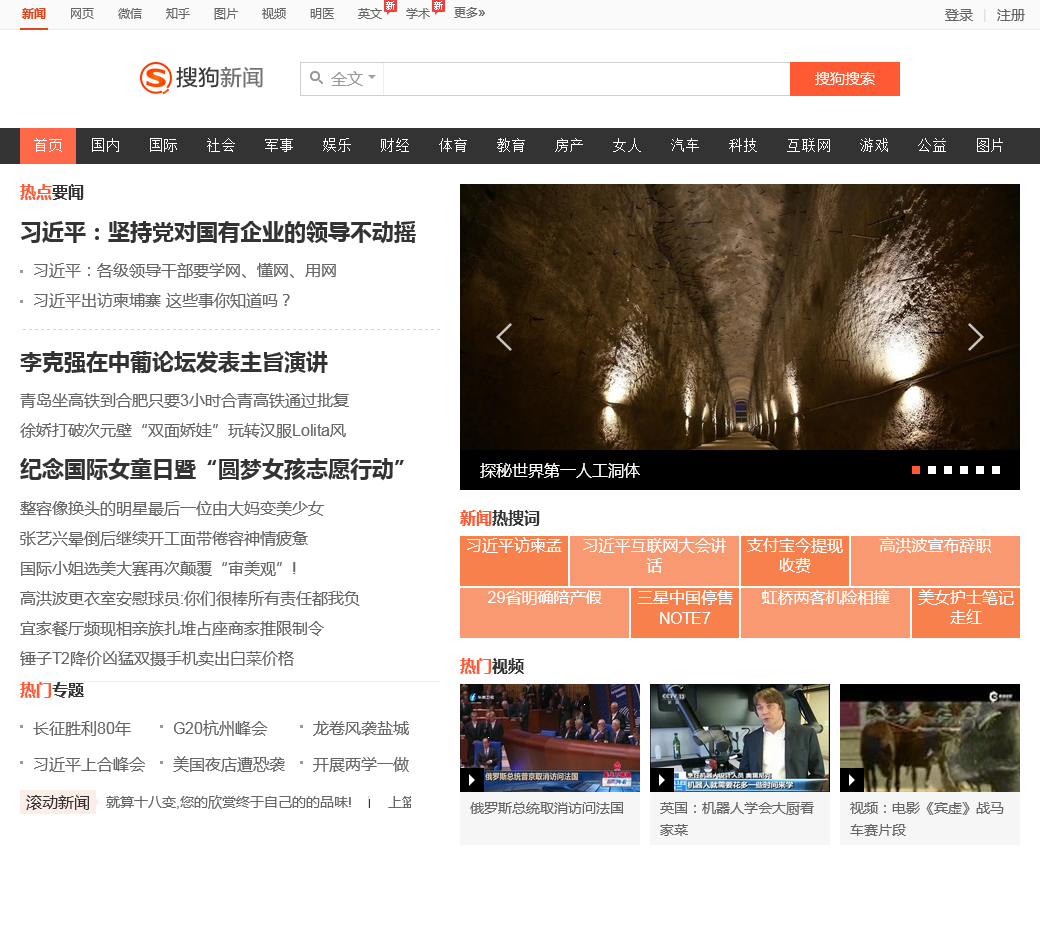The image size is (1040, 945).
Task: Click the 登录 link
Action: tap(958, 15)
